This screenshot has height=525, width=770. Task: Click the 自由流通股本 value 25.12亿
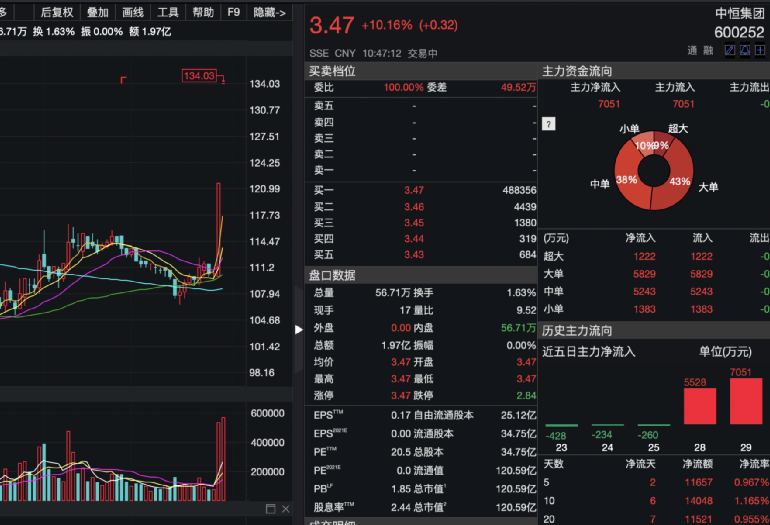(x=519, y=415)
